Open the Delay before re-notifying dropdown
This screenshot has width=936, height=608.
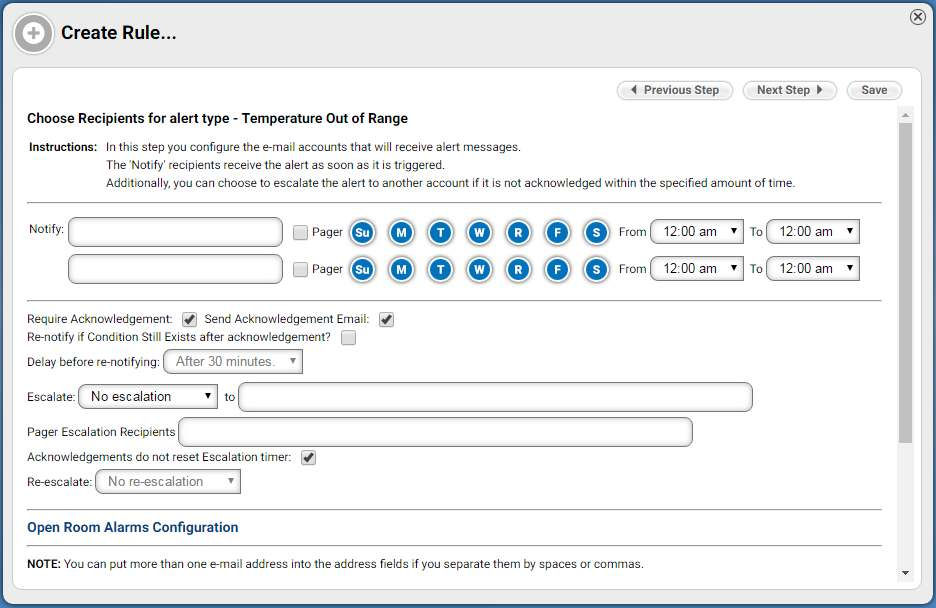[x=233, y=362]
